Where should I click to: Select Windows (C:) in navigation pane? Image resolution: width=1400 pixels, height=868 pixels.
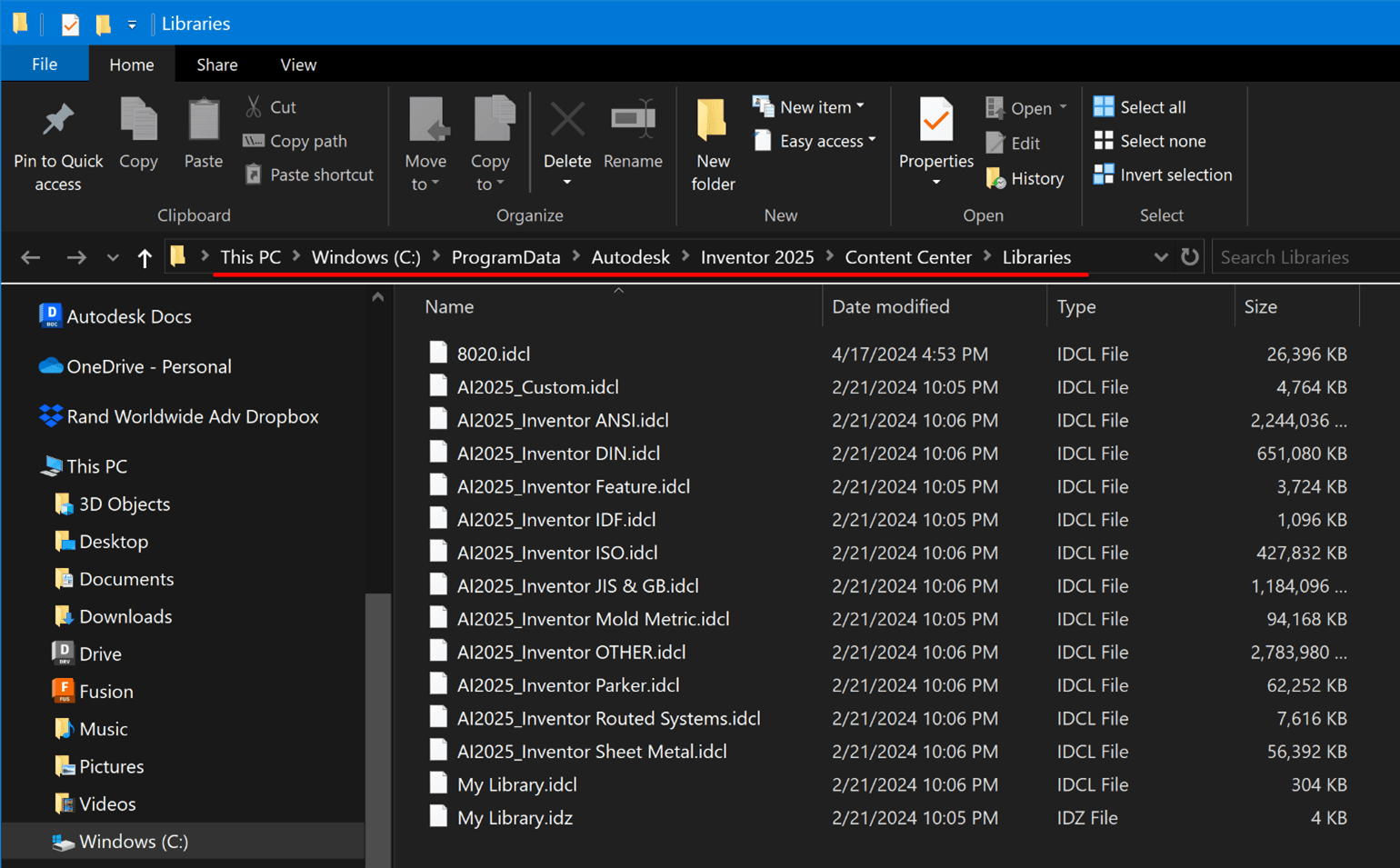pyautogui.click(x=134, y=842)
